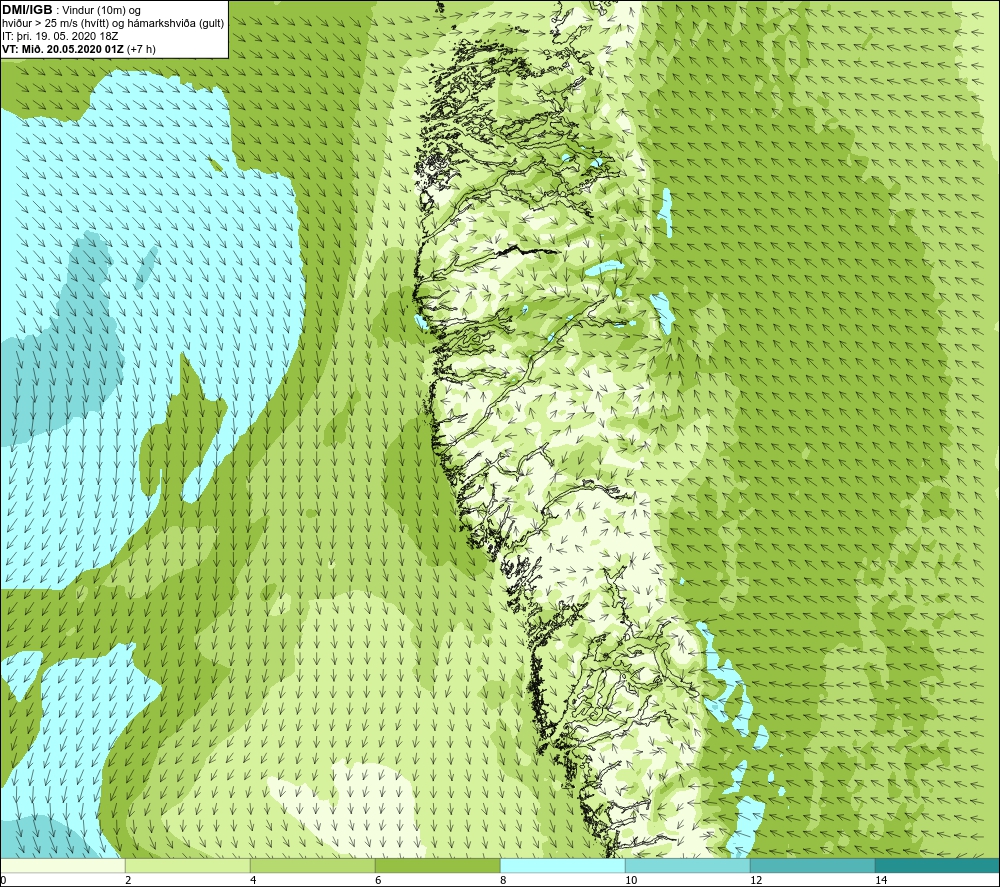Click the legend value '2'
Image resolution: width=1000 pixels, height=887 pixels.
tap(128, 880)
